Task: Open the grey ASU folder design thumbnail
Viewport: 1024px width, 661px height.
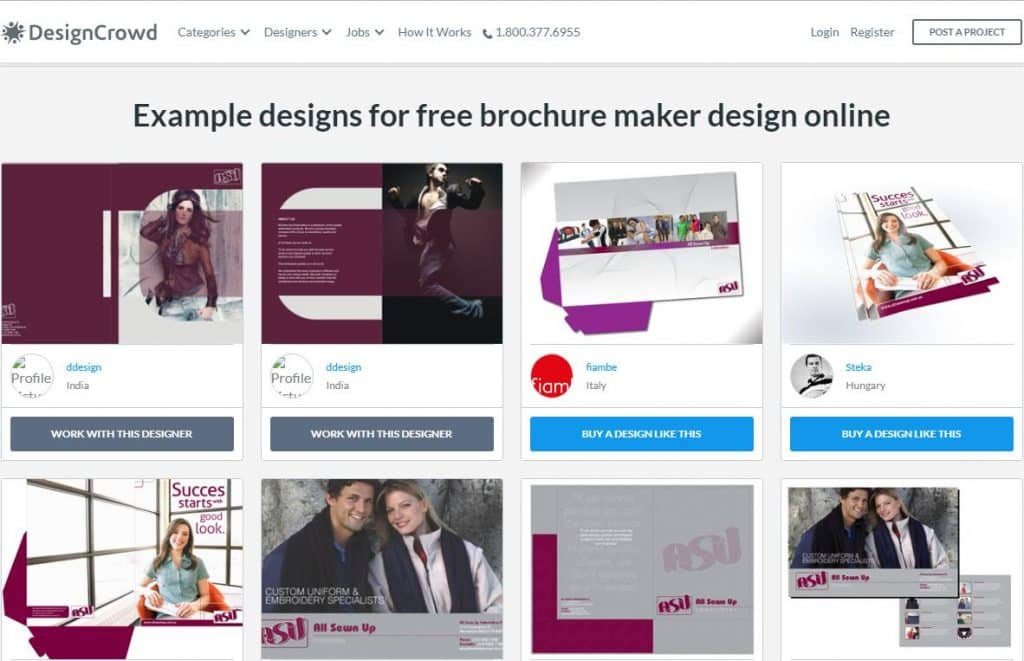Action: (642, 570)
